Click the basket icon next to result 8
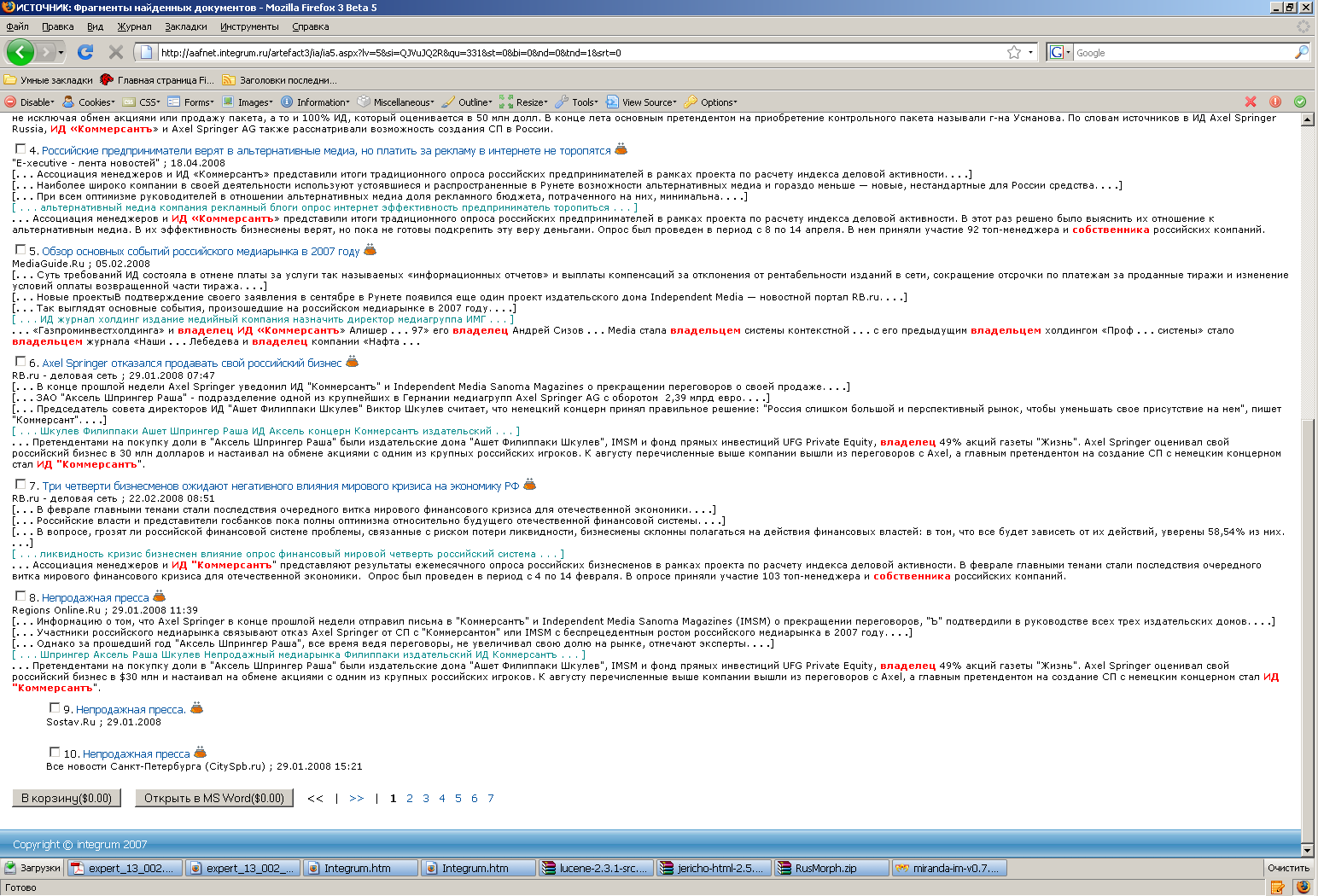 tap(159, 596)
